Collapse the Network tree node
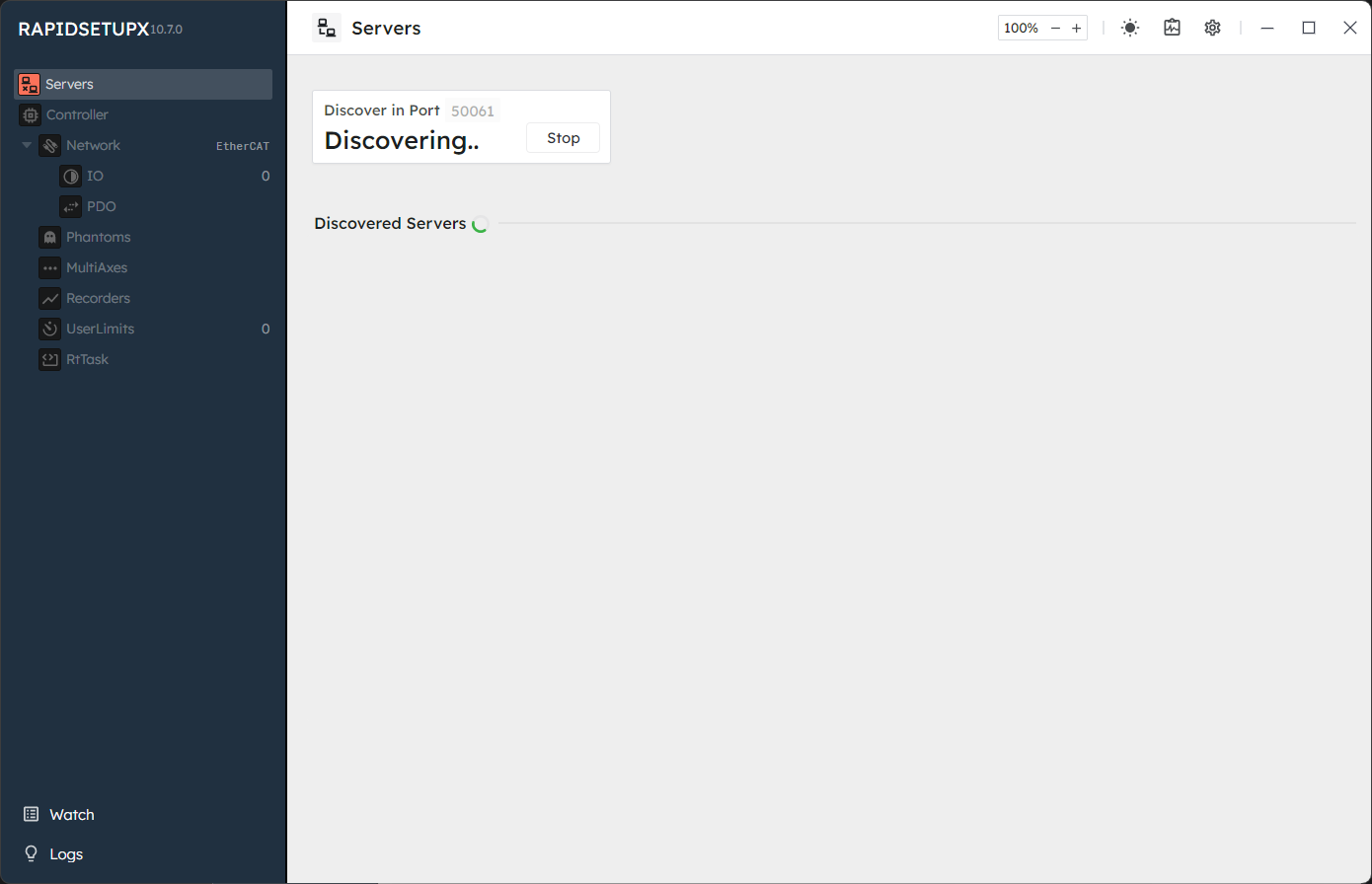 tap(27, 146)
